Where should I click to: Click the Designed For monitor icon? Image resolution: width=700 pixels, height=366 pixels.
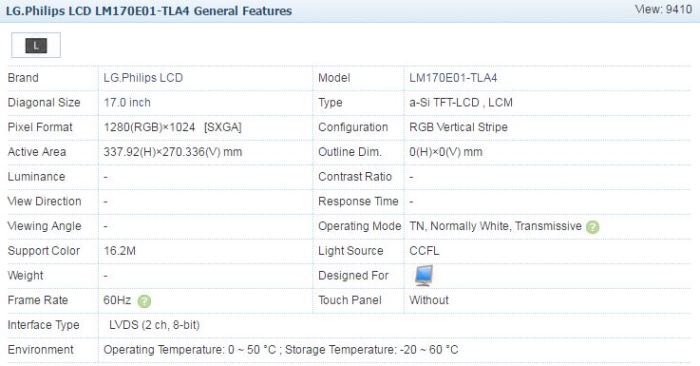pos(423,275)
